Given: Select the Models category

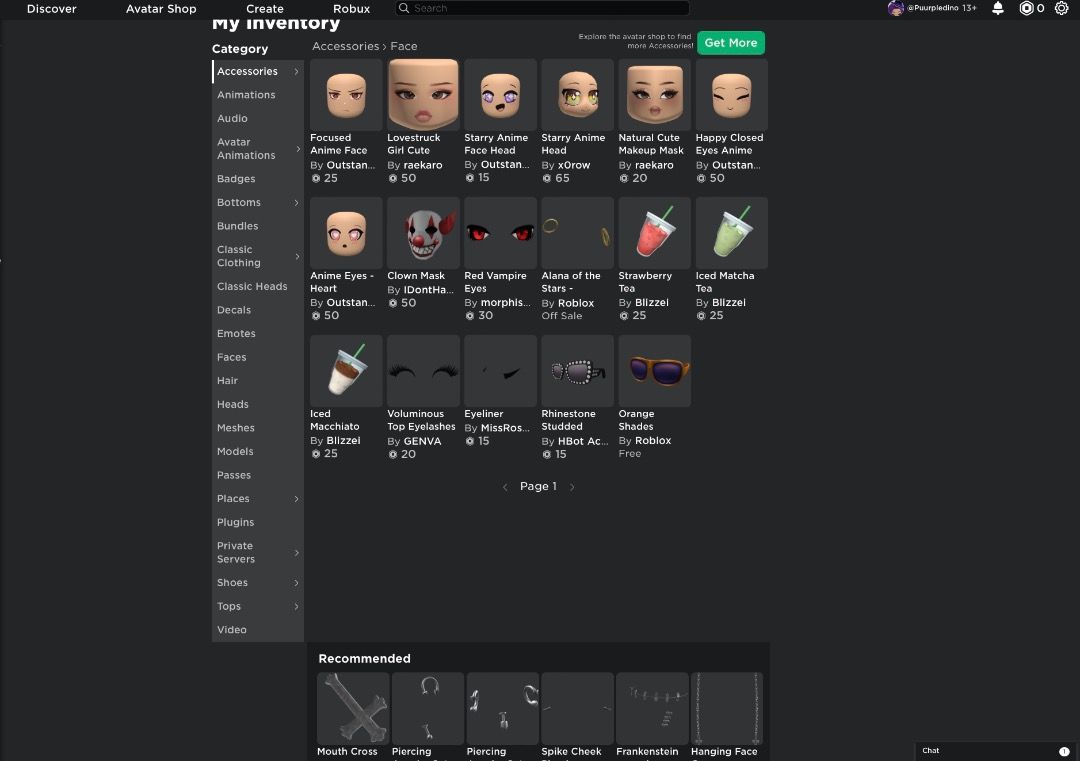Looking at the screenshot, I should tap(235, 452).
